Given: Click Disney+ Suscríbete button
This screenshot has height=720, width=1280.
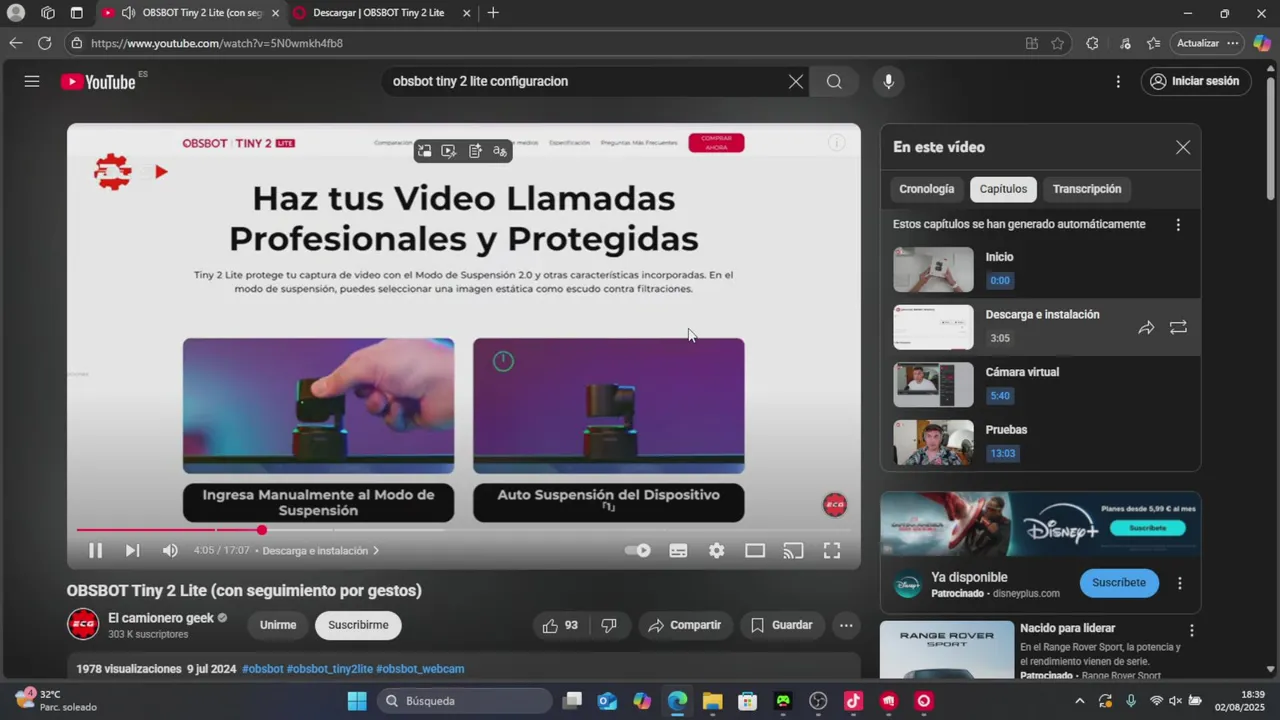Looking at the screenshot, I should coord(1119,583).
